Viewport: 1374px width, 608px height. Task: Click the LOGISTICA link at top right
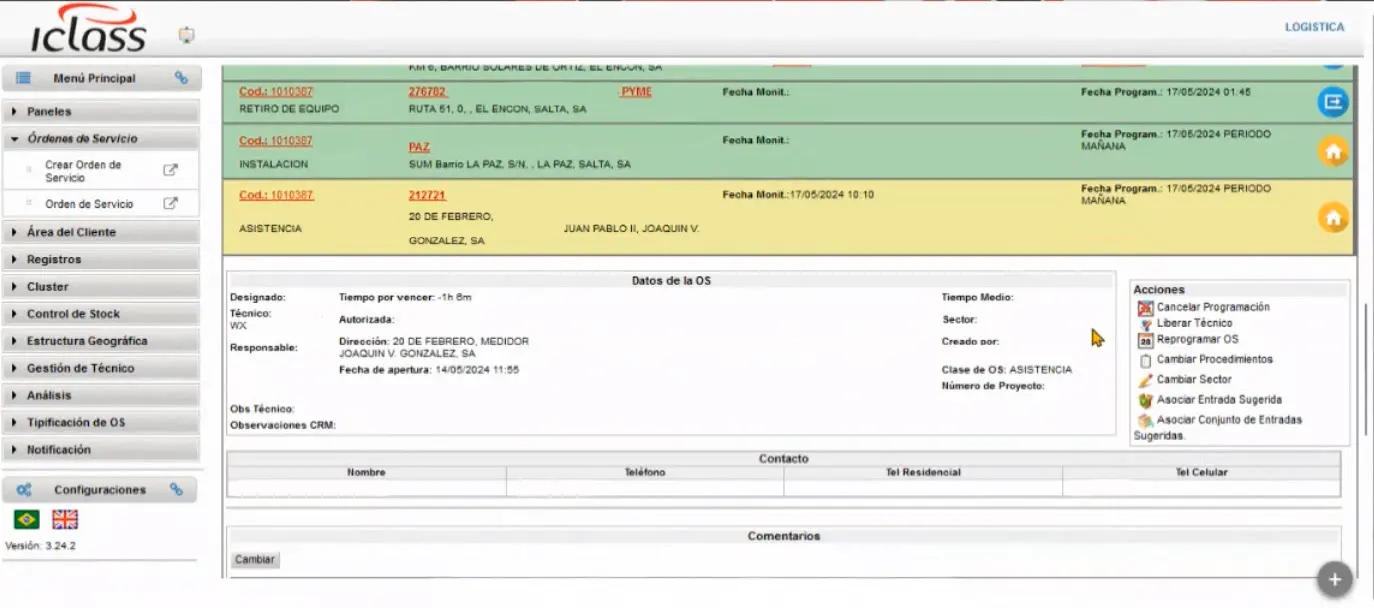click(1314, 27)
